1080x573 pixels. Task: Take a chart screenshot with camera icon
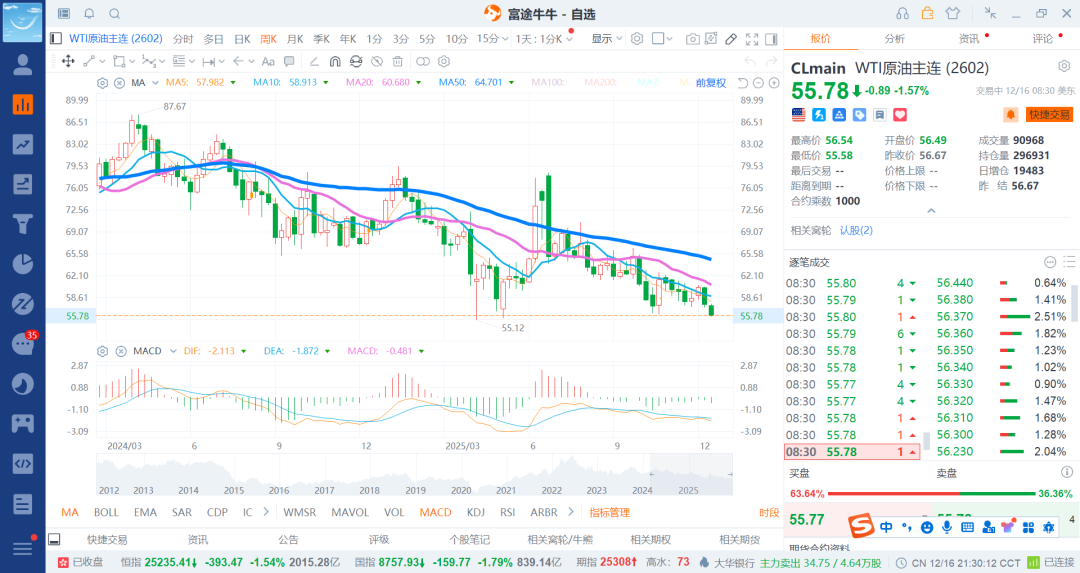692,39
